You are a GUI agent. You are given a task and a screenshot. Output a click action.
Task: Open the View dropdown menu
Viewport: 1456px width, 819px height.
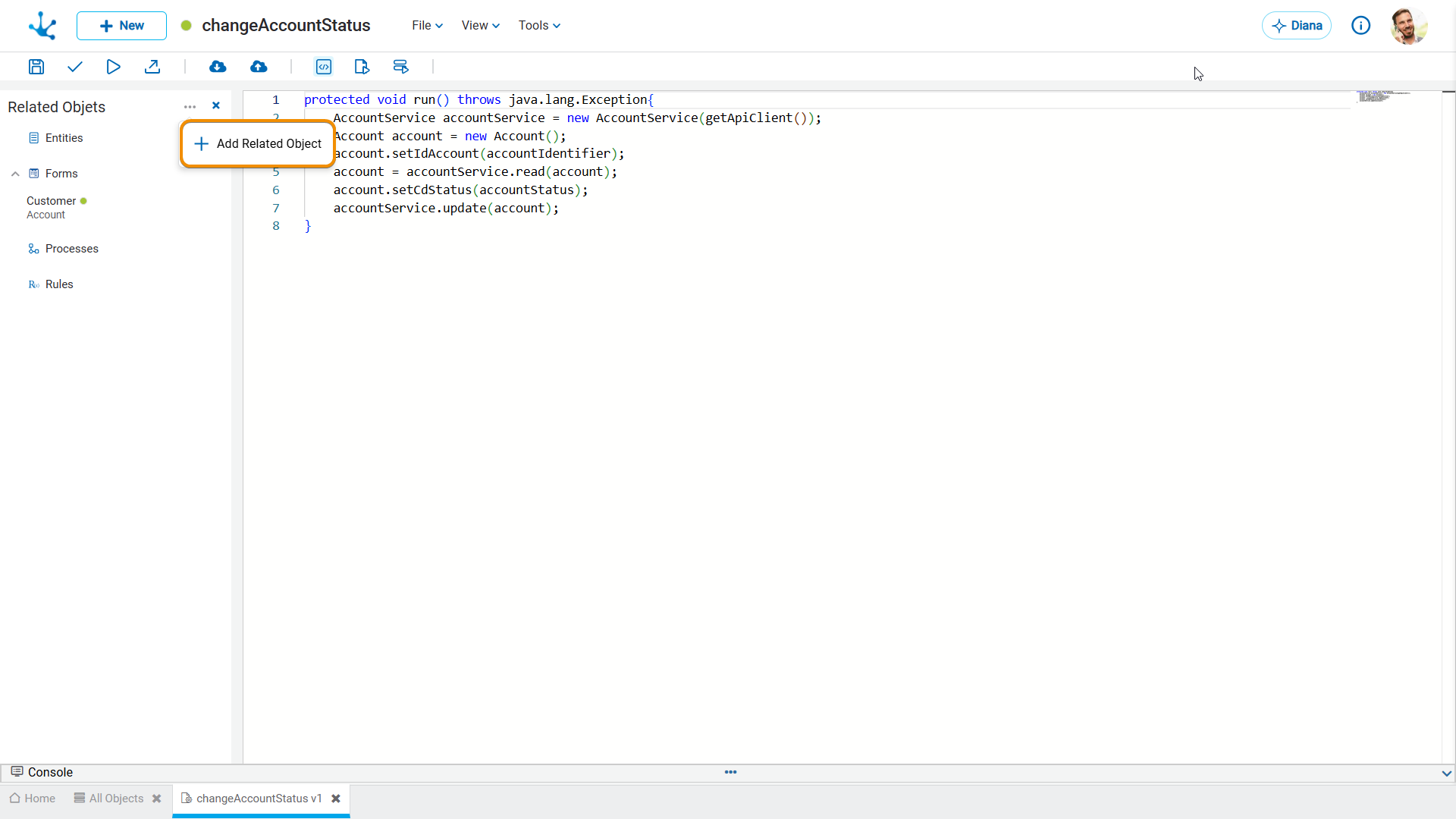(480, 26)
